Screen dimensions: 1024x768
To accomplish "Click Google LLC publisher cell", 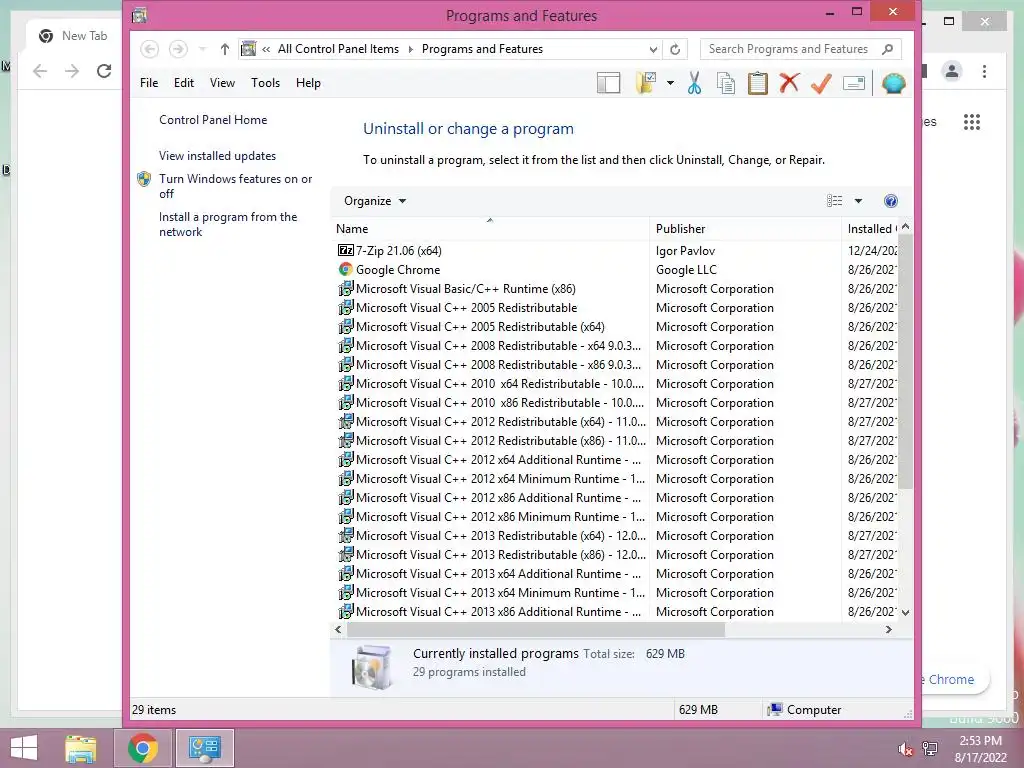I will tap(686, 270).
